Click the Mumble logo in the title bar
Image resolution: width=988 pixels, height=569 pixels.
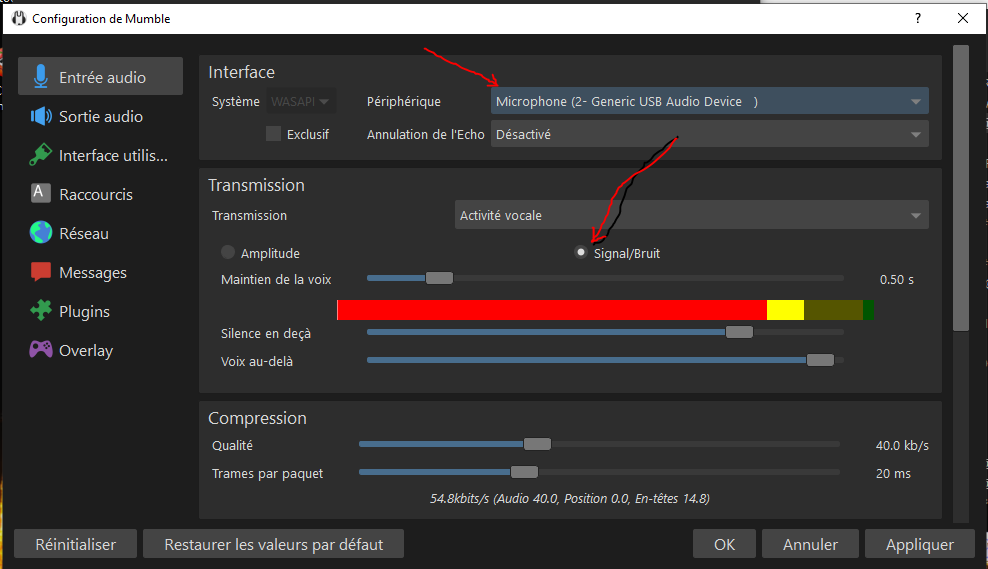(19, 18)
